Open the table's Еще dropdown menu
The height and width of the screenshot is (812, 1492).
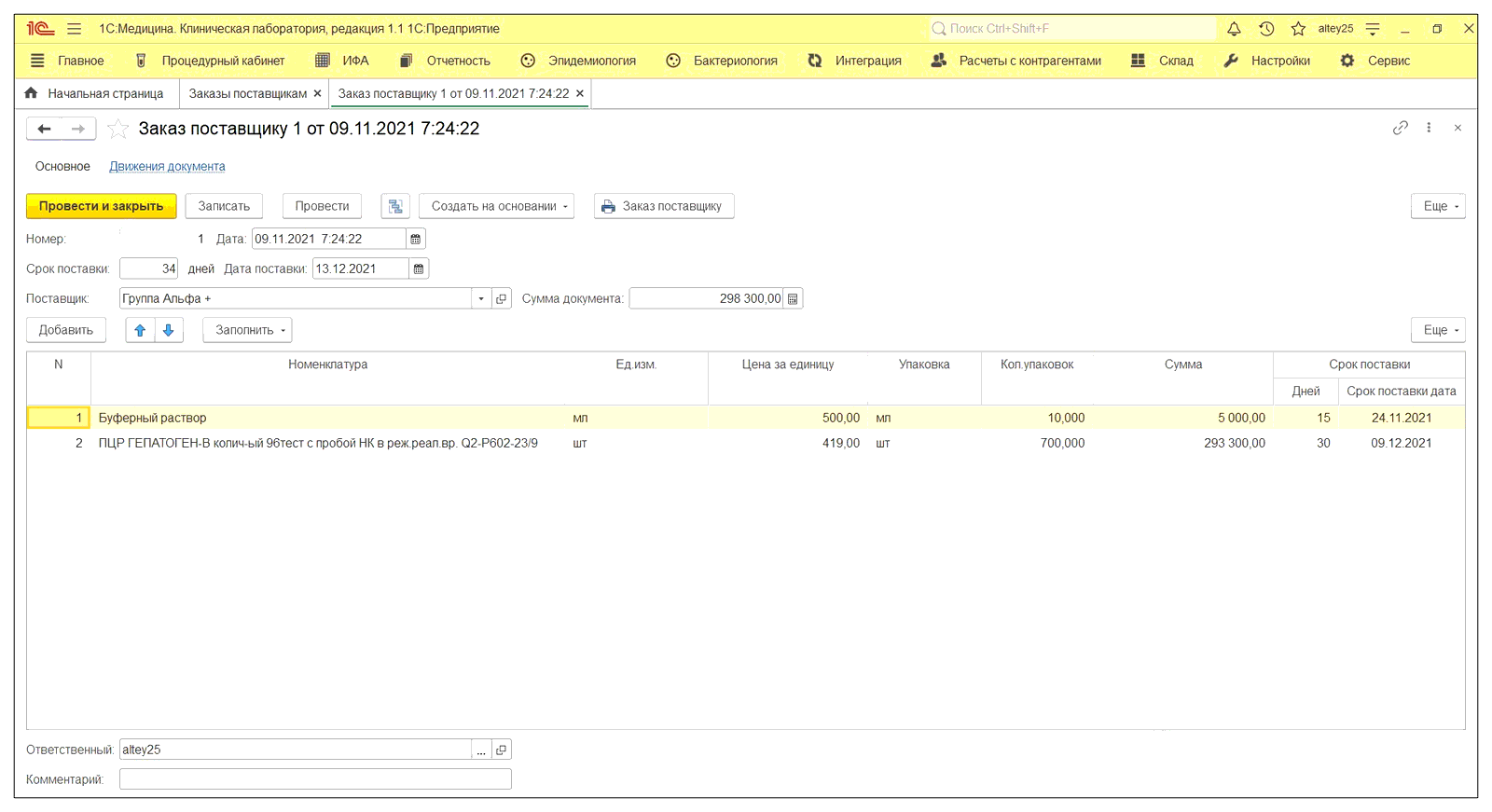(x=1438, y=330)
